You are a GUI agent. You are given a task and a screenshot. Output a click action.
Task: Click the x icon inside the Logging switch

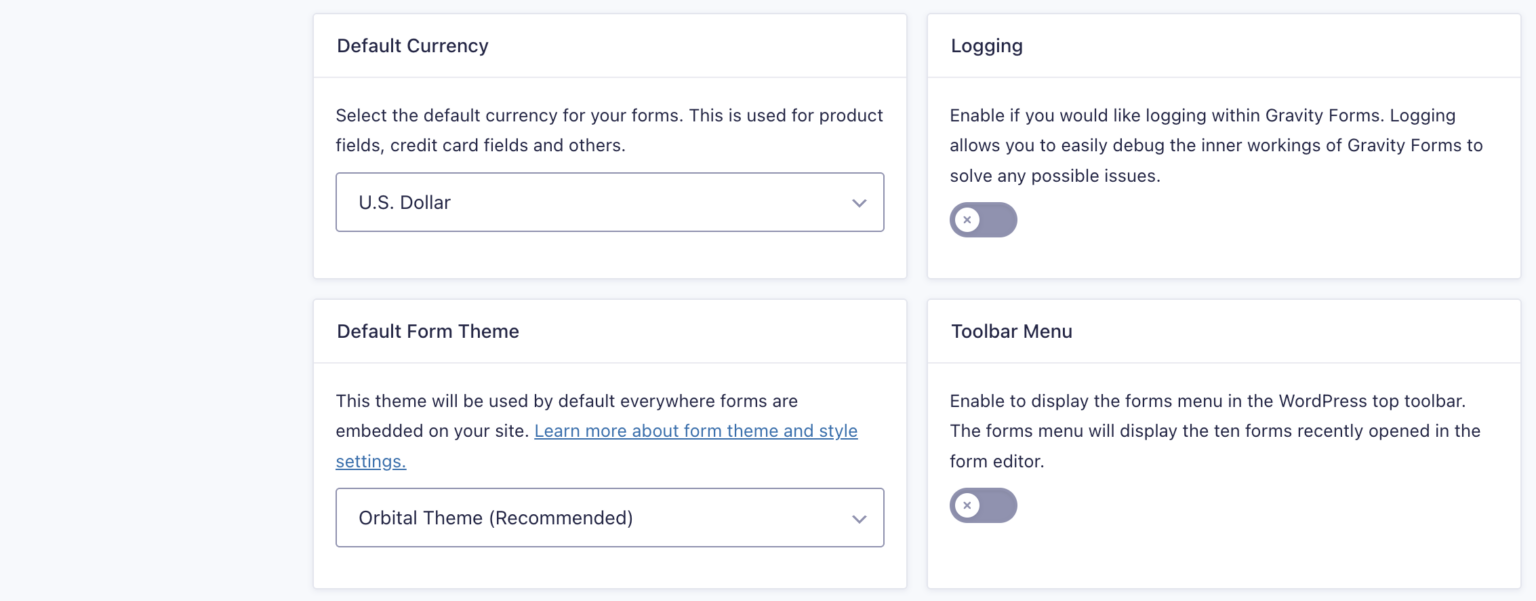click(968, 219)
